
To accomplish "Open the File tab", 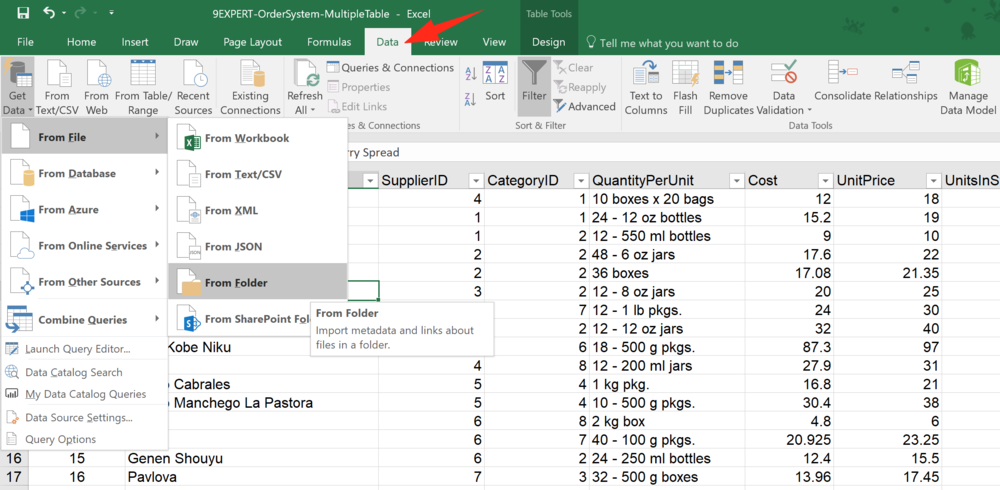I will pos(26,42).
